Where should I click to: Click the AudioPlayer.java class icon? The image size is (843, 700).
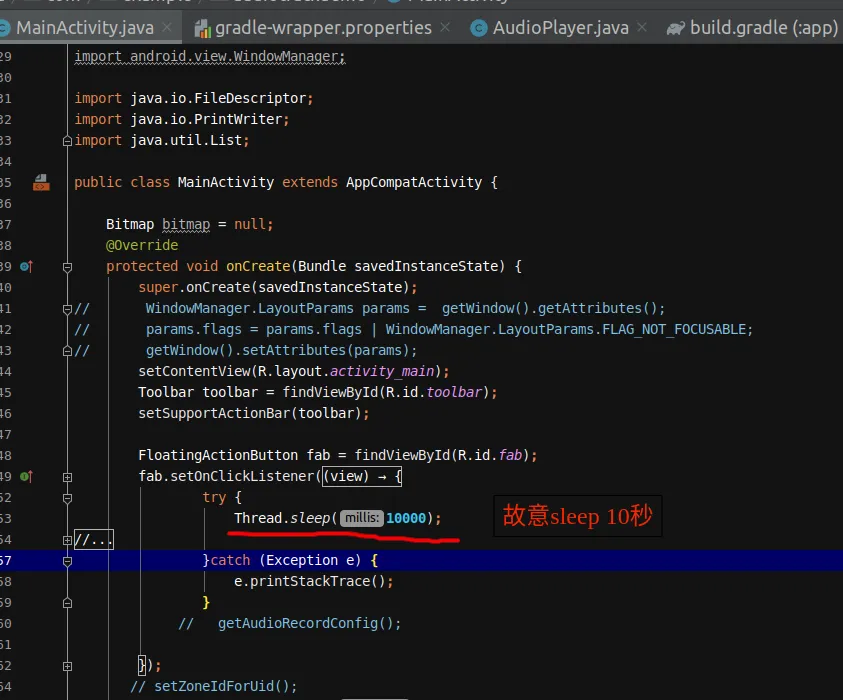click(x=478, y=28)
